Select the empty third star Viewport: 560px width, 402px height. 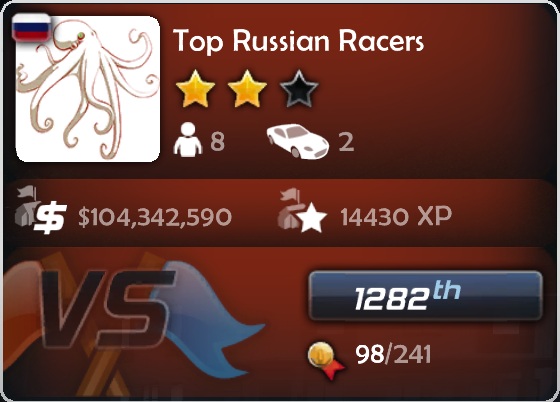click(x=299, y=89)
